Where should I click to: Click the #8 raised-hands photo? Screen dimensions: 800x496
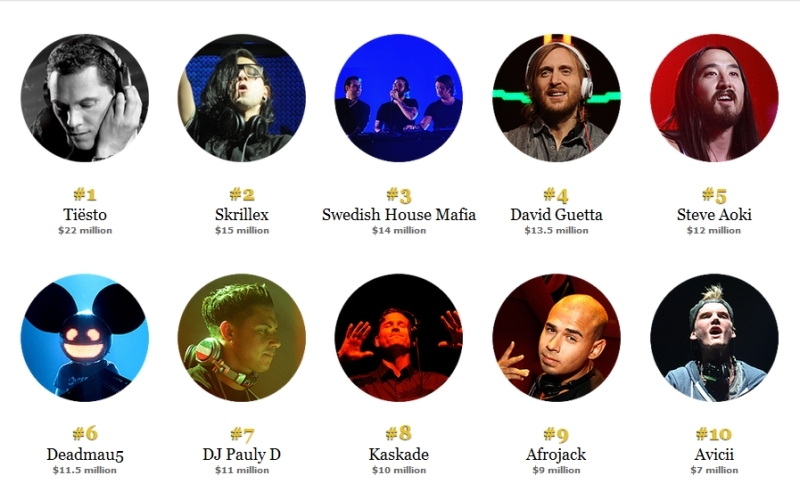point(399,338)
